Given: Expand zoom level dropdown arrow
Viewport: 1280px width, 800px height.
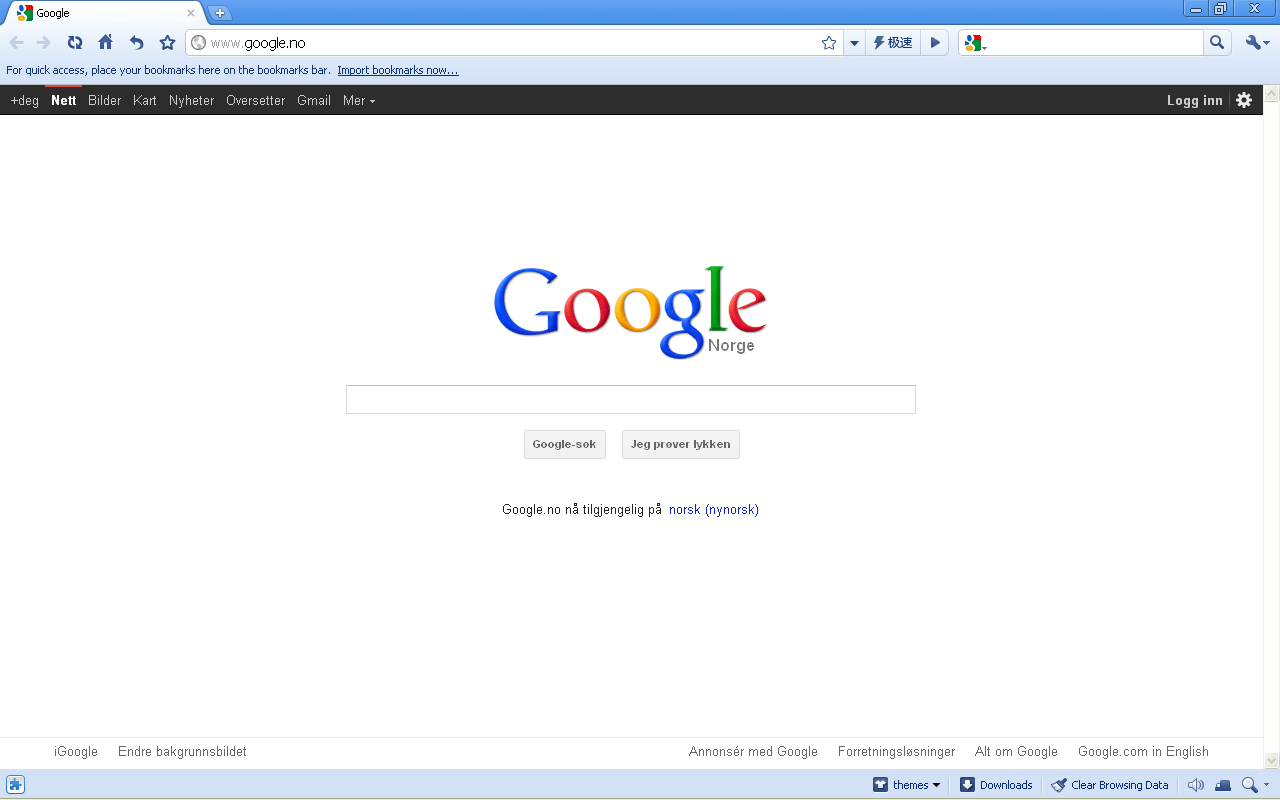Looking at the screenshot, I should (x=1267, y=785).
